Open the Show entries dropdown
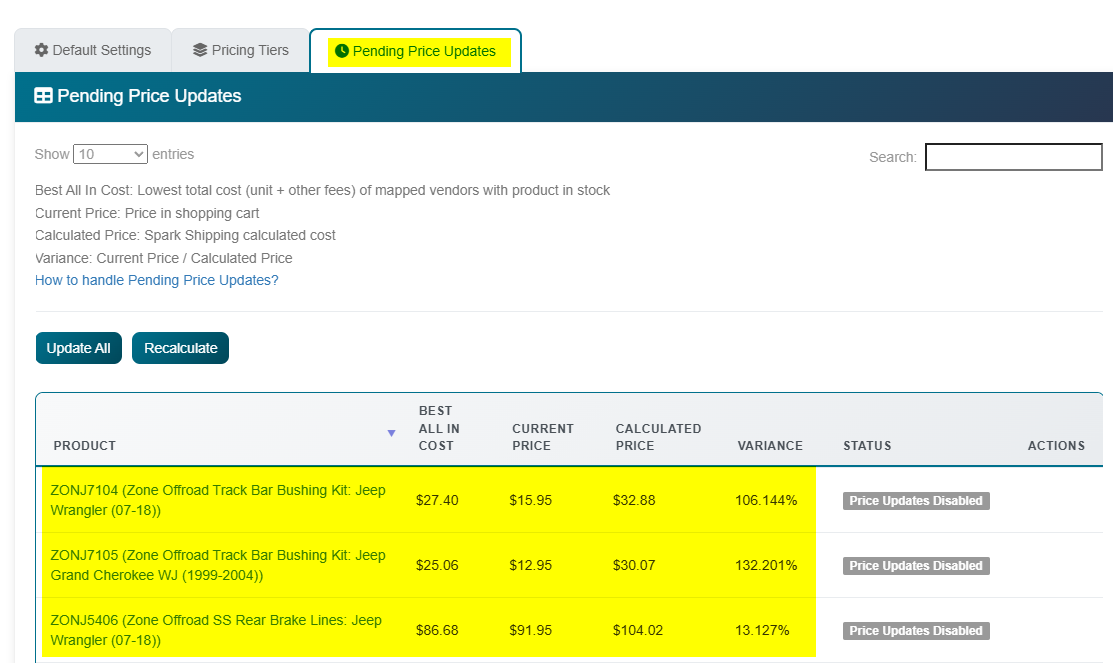Image resolution: width=1113 pixels, height=663 pixels. click(x=110, y=154)
